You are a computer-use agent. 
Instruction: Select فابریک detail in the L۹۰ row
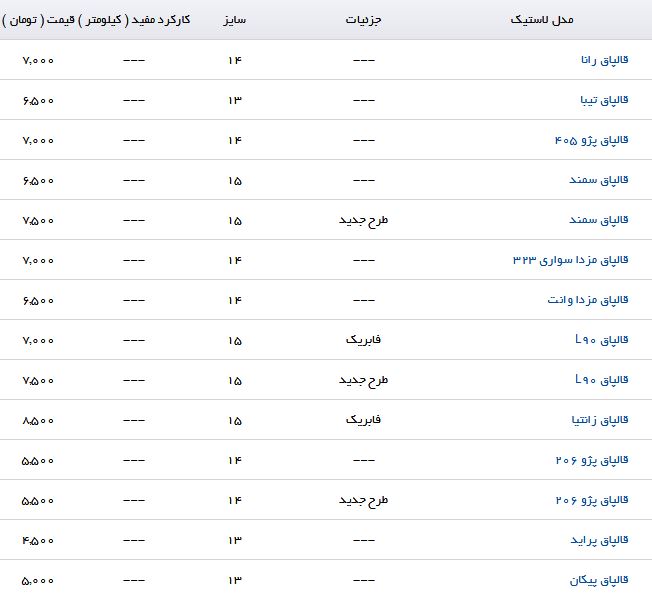pos(363,341)
